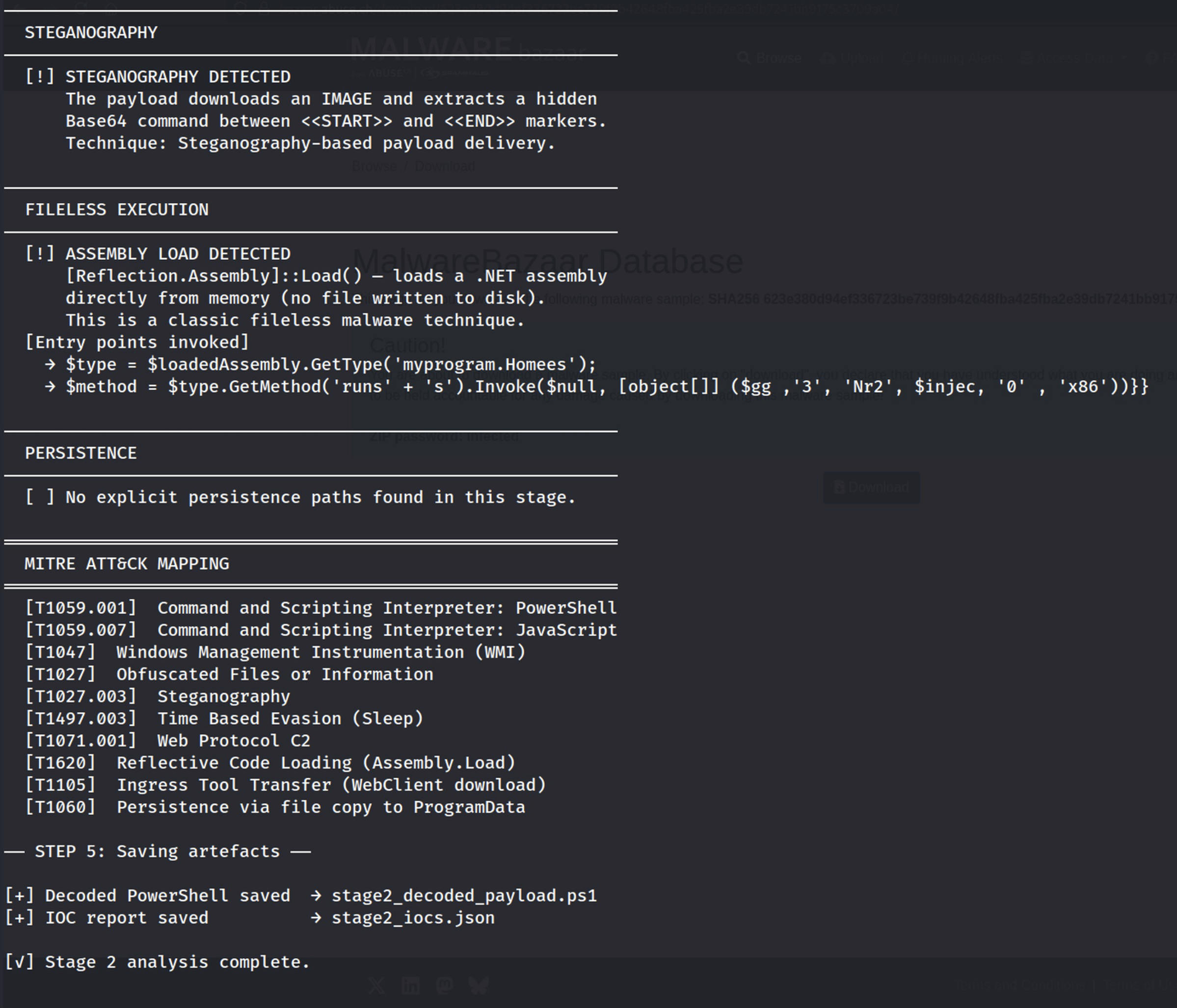Screen dimensions: 1177x1008
Task: Click the SHA256 hash of the sample
Action: tap(965, 299)
